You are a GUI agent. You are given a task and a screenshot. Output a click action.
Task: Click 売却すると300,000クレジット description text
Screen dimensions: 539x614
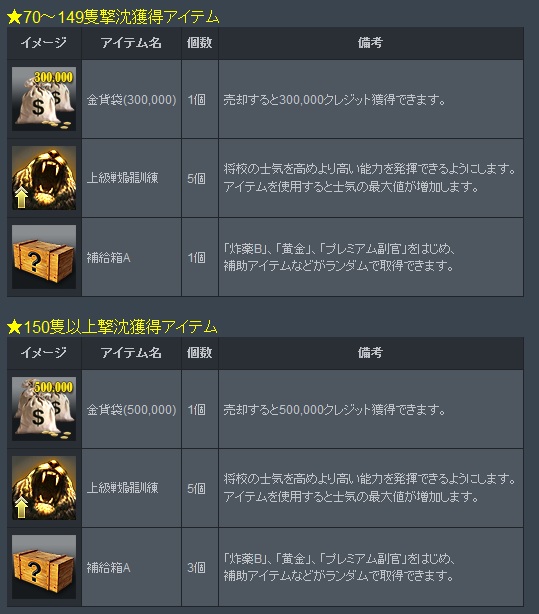(x=335, y=100)
